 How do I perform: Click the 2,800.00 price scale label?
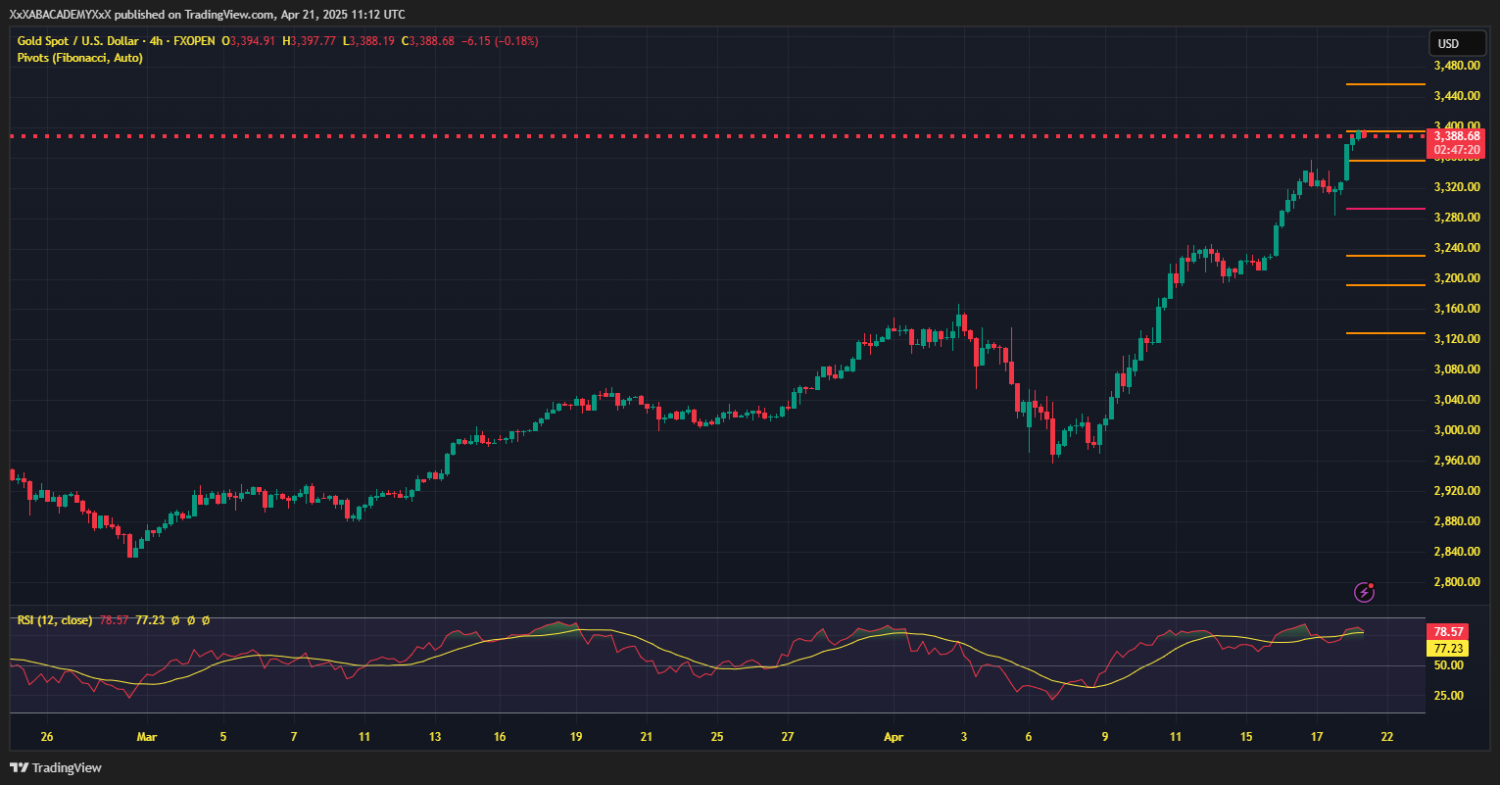click(x=1455, y=582)
